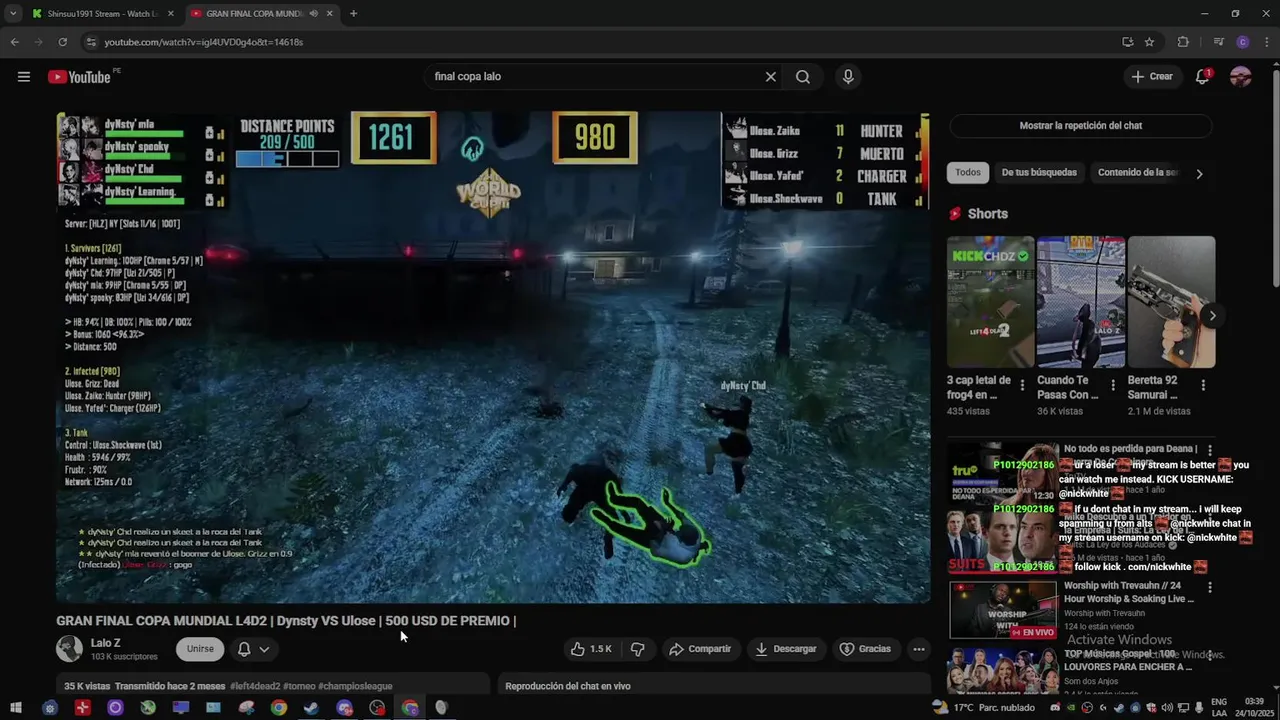Viewport: 1280px width, 720px height.
Task: Open the account avatar menu
Action: (x=1241, y=77)
